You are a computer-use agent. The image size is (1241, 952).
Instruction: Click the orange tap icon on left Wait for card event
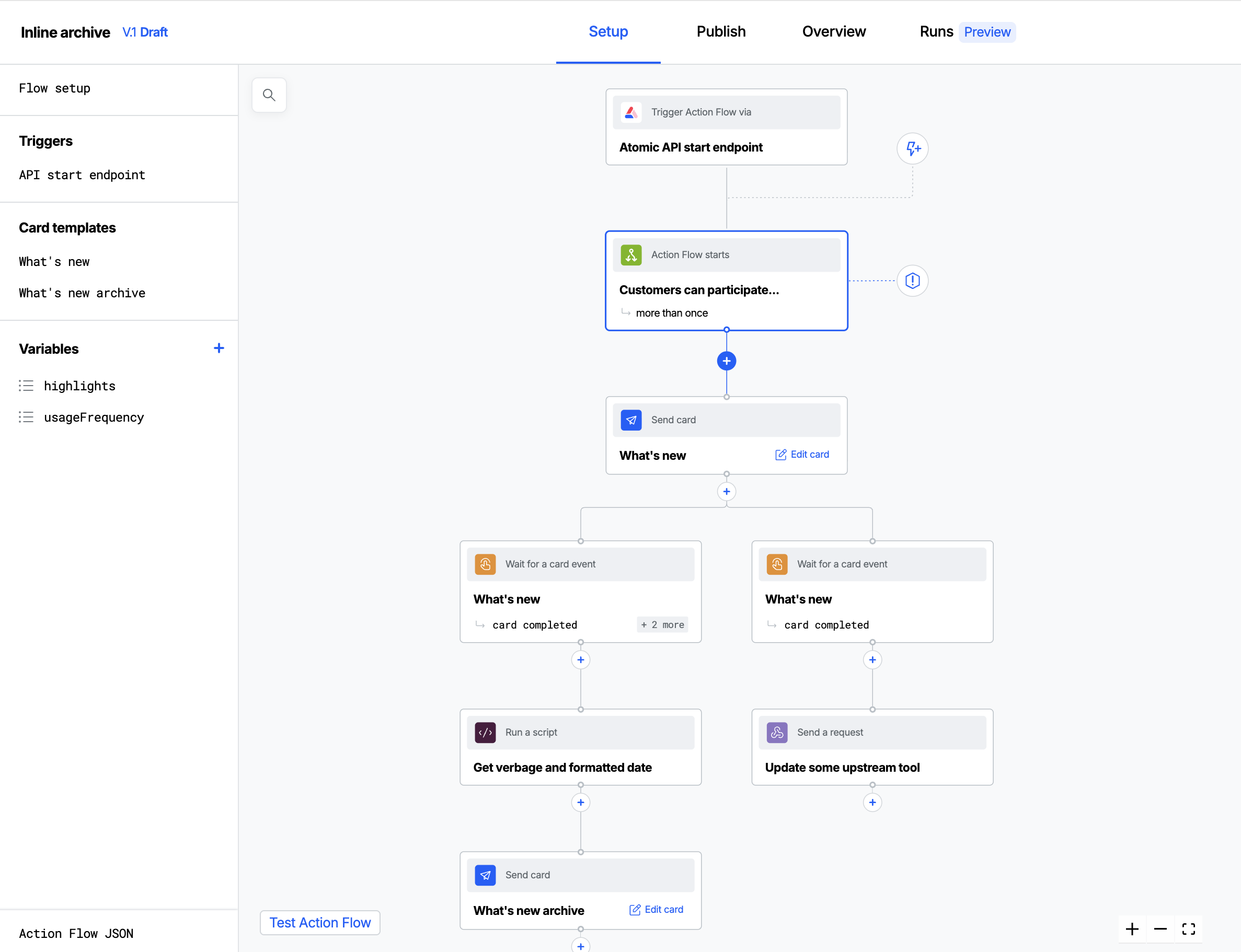point(485,564)
